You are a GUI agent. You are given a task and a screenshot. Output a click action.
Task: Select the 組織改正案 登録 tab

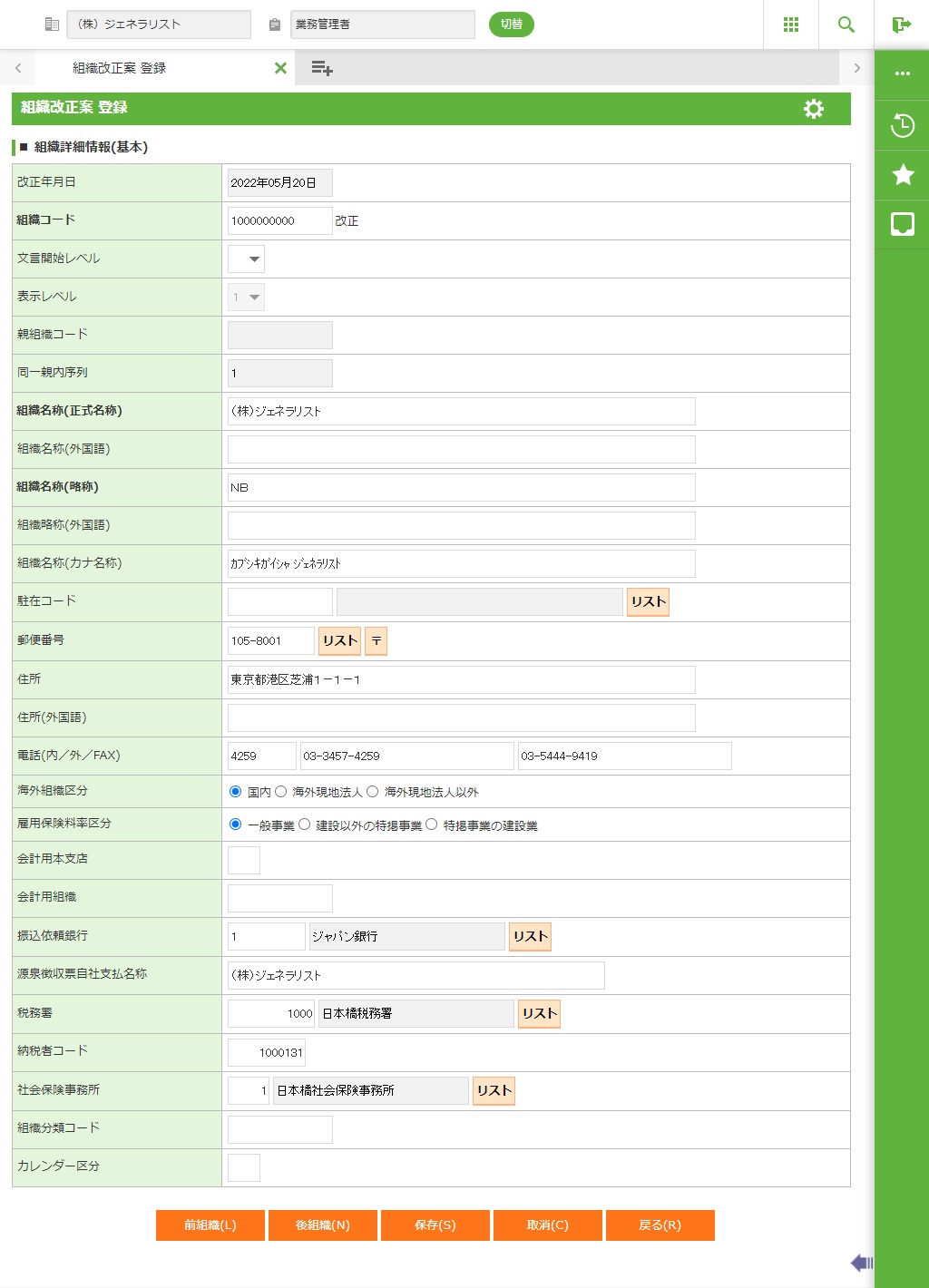pyautogui.click(x=119, y=68)
